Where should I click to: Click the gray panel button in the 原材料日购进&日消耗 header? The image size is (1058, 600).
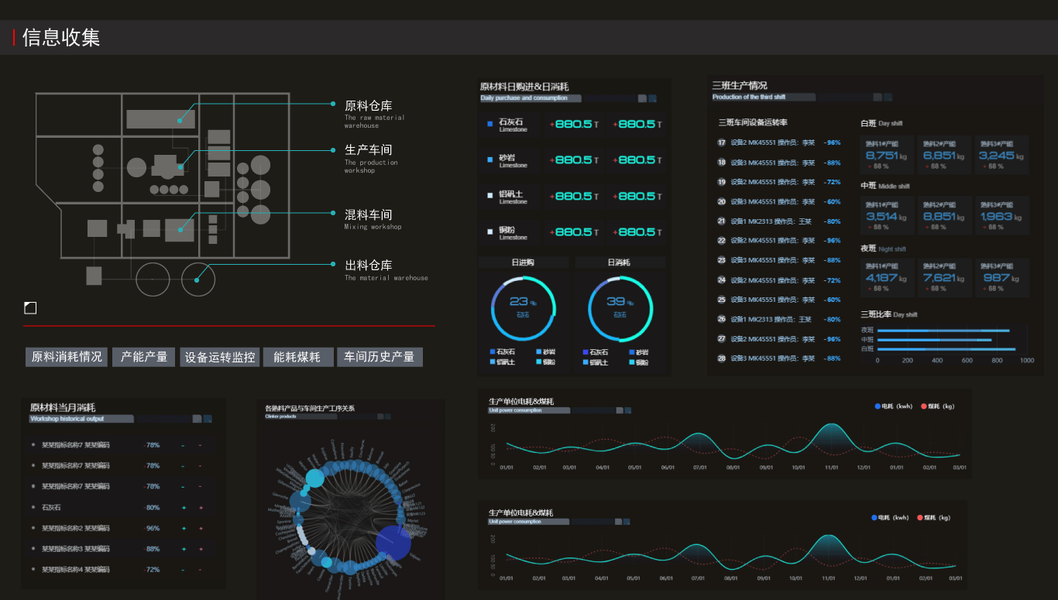[x=642, y=99]
